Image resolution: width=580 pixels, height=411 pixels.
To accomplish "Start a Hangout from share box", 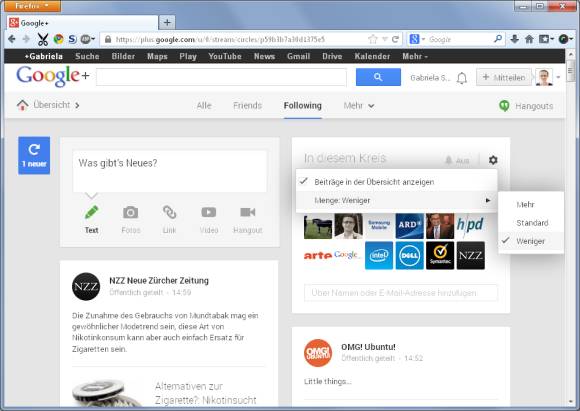I will 247,219.
